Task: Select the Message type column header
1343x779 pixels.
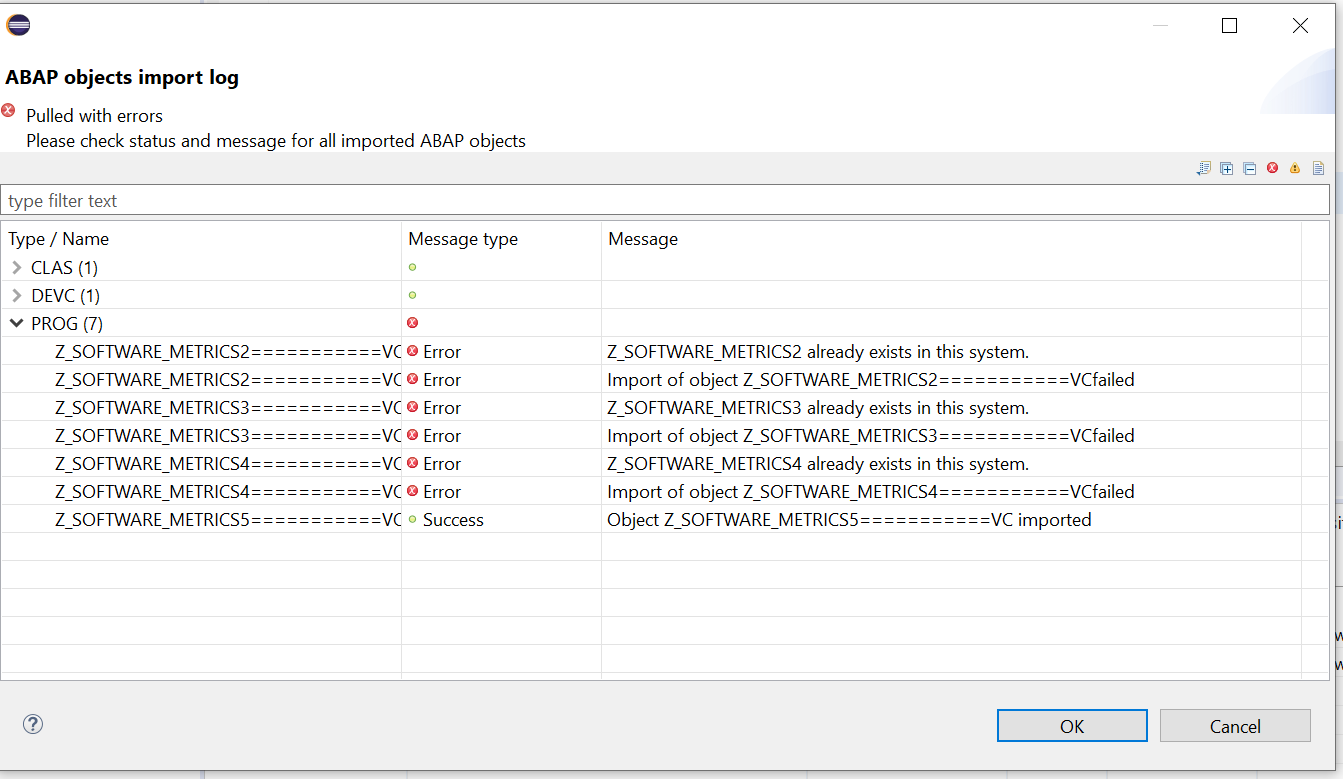Action: (x=462, y=239)
